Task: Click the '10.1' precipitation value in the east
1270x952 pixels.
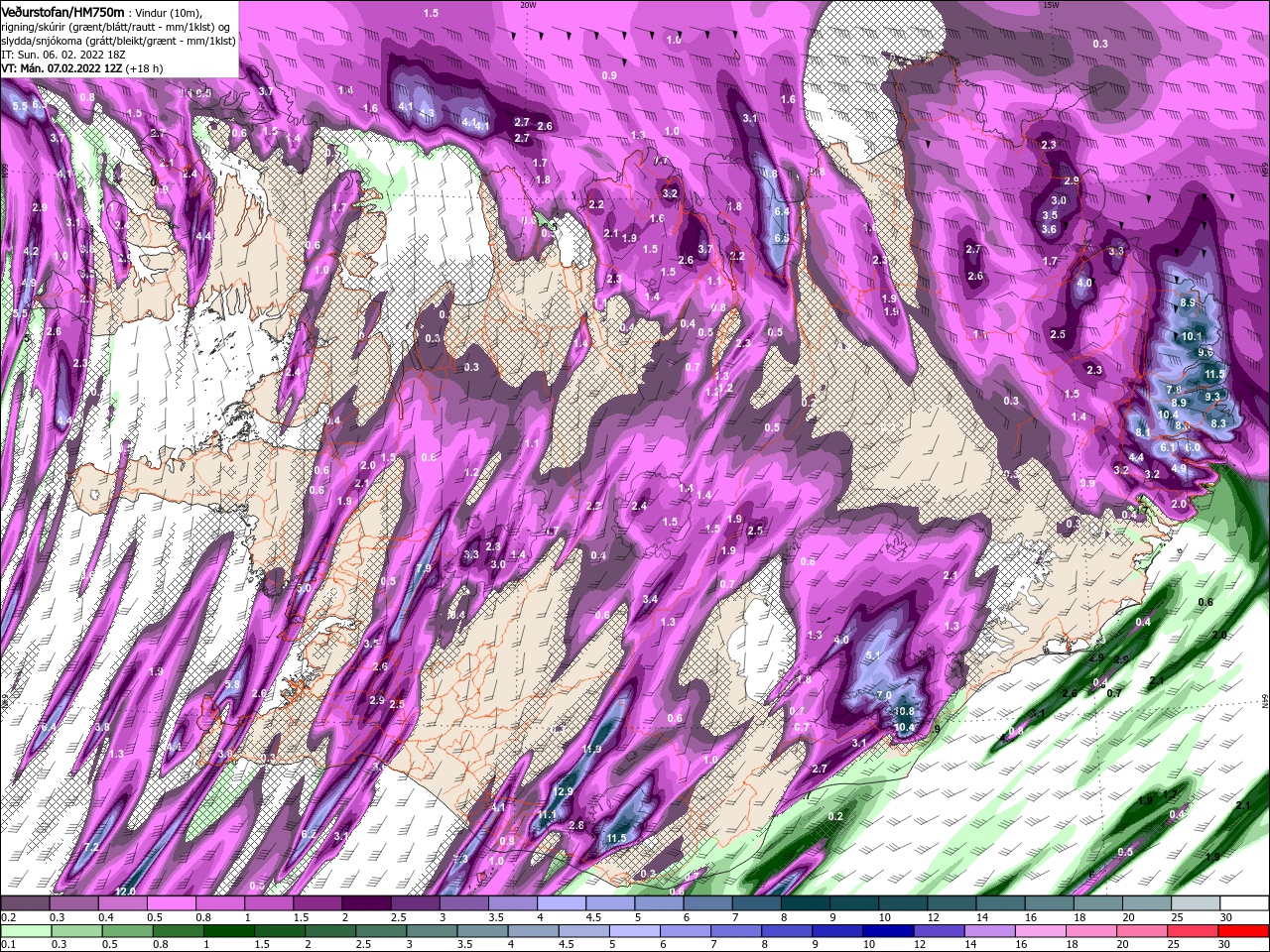Action: [x=1192, y=336]
